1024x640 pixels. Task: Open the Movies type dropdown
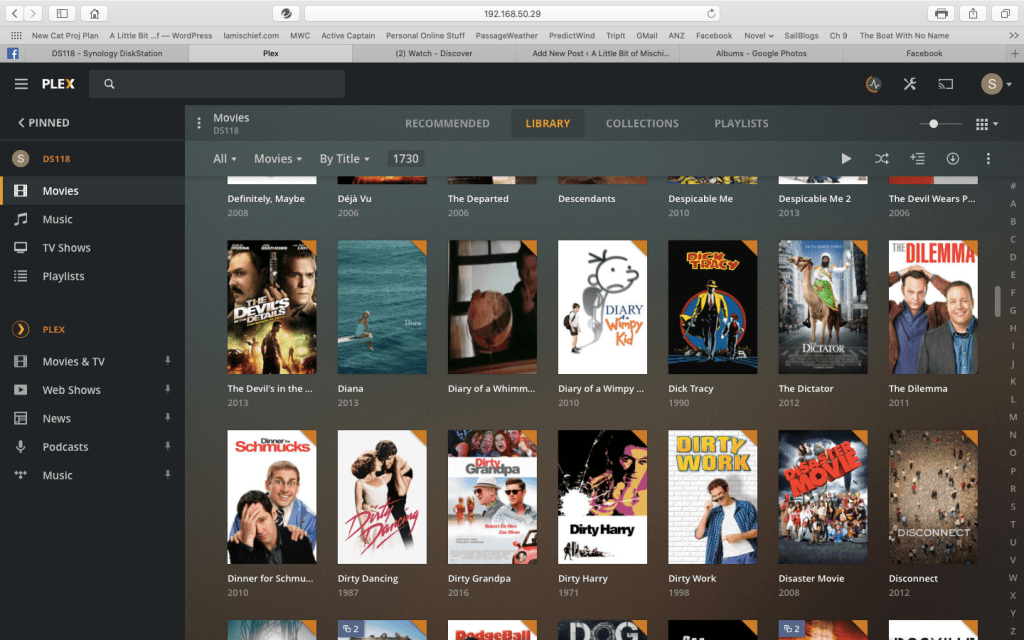278,158
